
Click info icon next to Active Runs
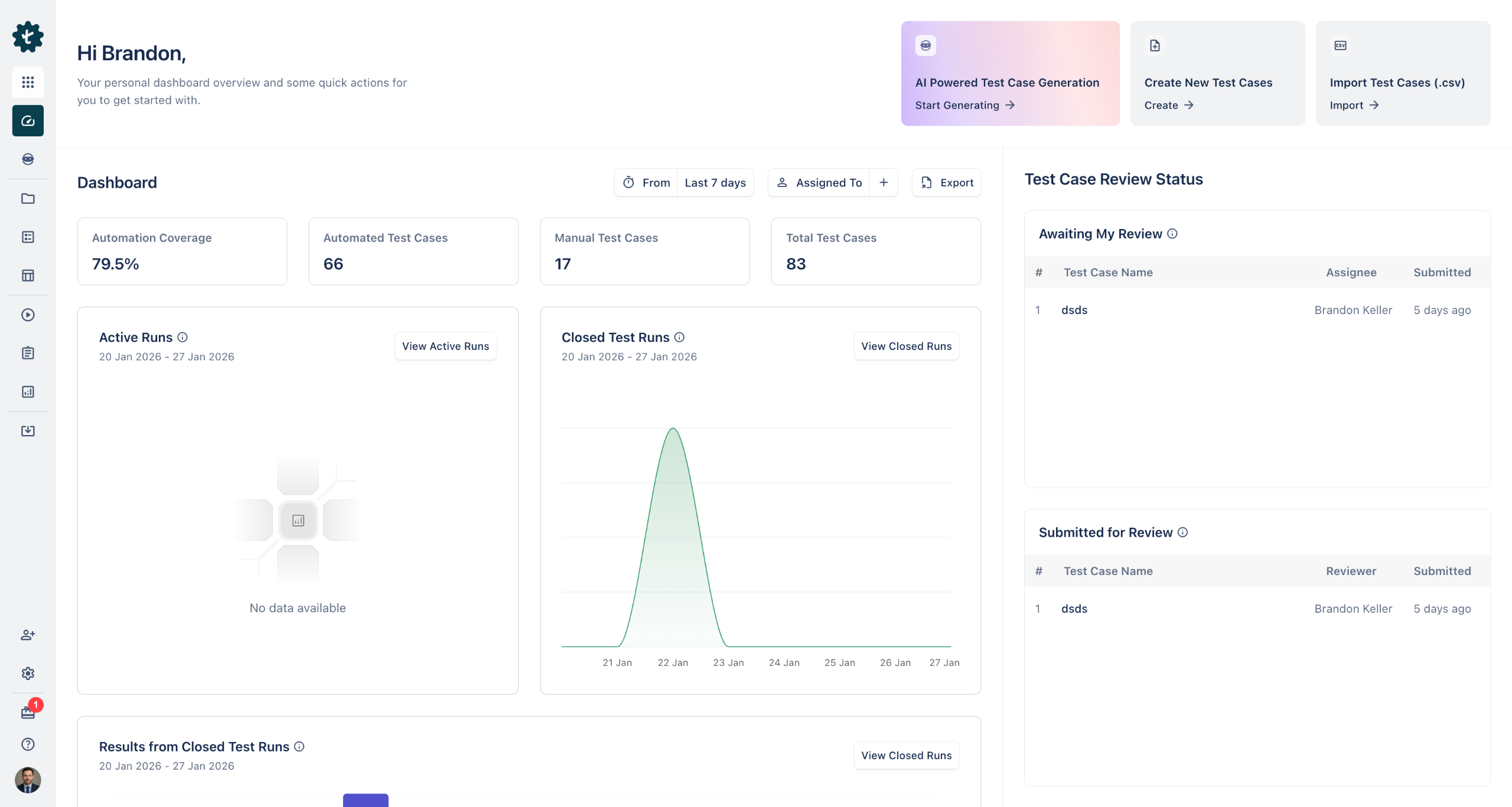pyautogui.click(x=183, y=337)
